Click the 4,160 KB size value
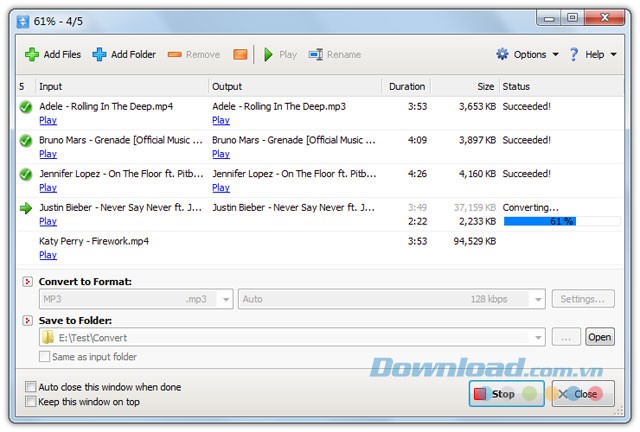The image size is (640, 432). (477, 174)
